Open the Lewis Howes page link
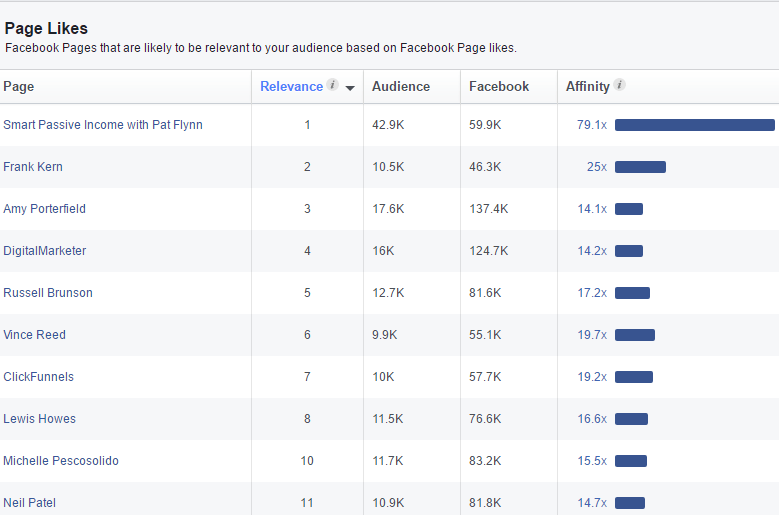Viewport: 779px width, 515px height. (x=39, y=419)
